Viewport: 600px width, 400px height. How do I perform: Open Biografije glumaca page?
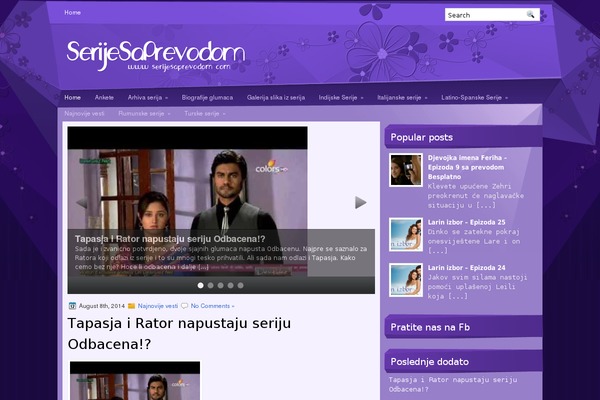coord(207,98)
